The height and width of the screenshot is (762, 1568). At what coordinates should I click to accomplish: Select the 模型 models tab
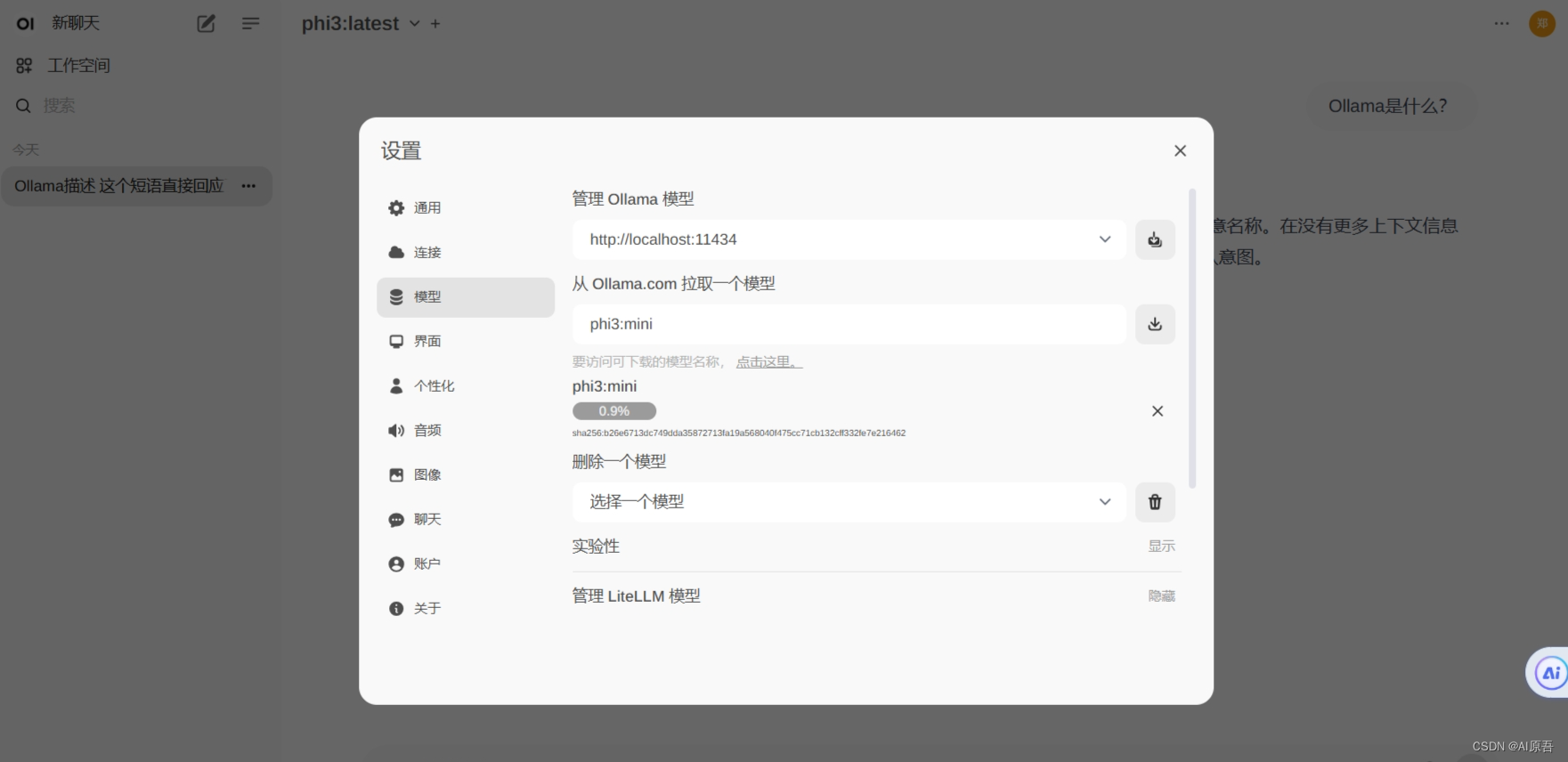coord(466,297)
